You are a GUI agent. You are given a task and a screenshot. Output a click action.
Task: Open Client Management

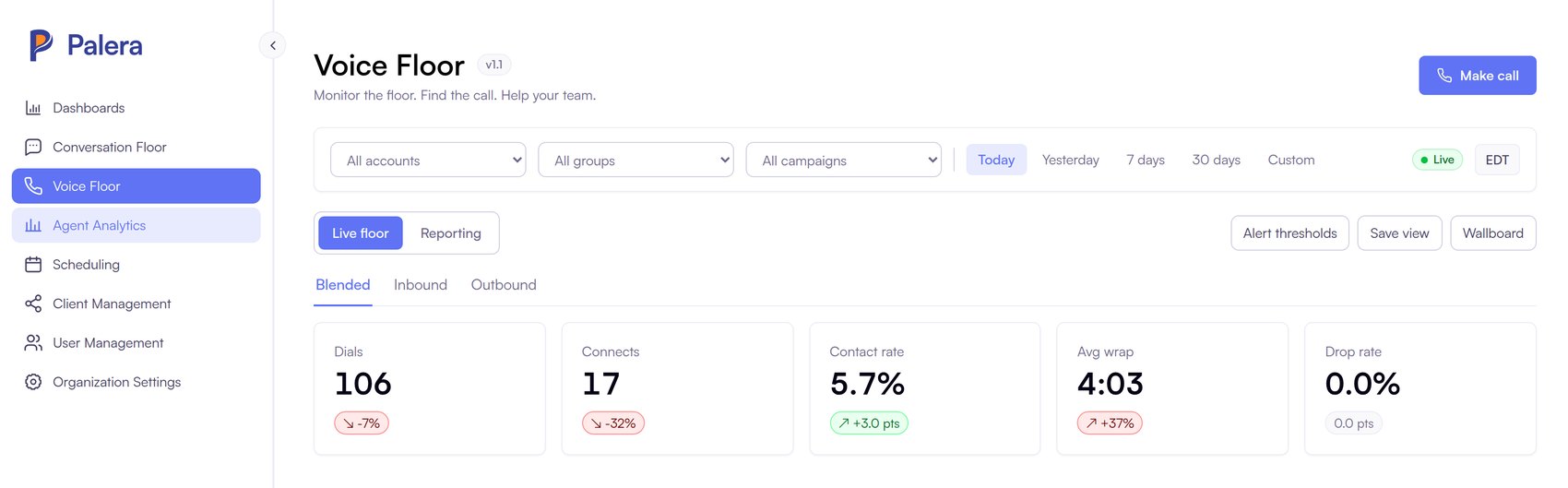point(137,304)
